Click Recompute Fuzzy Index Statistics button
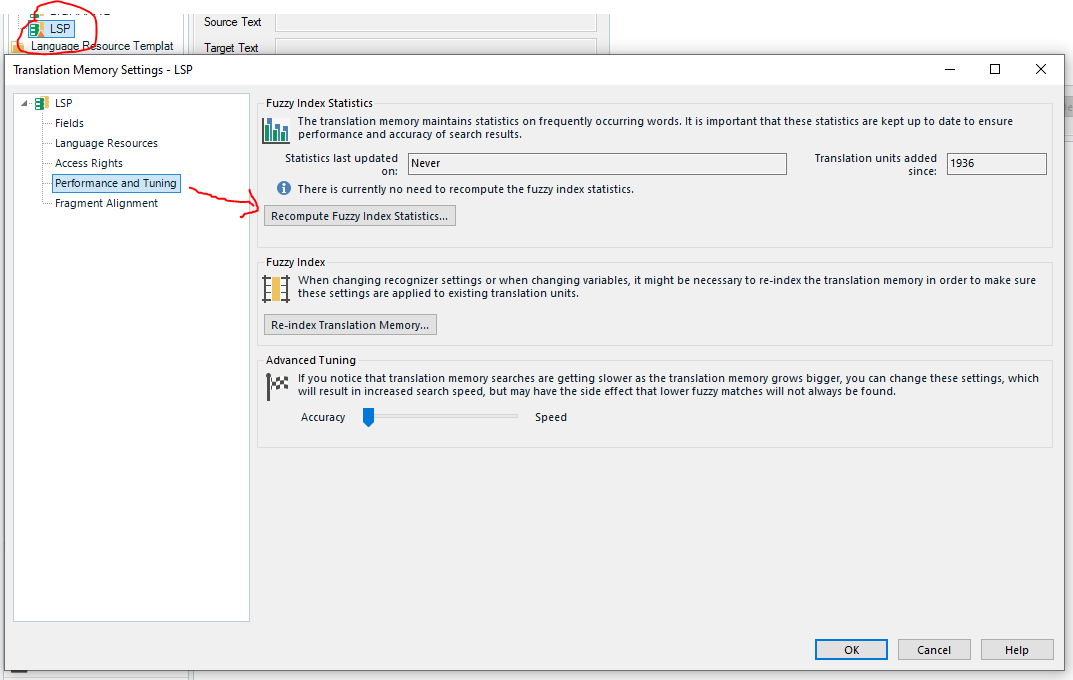The image size is (1073, 680). click(x=359, y=216)
